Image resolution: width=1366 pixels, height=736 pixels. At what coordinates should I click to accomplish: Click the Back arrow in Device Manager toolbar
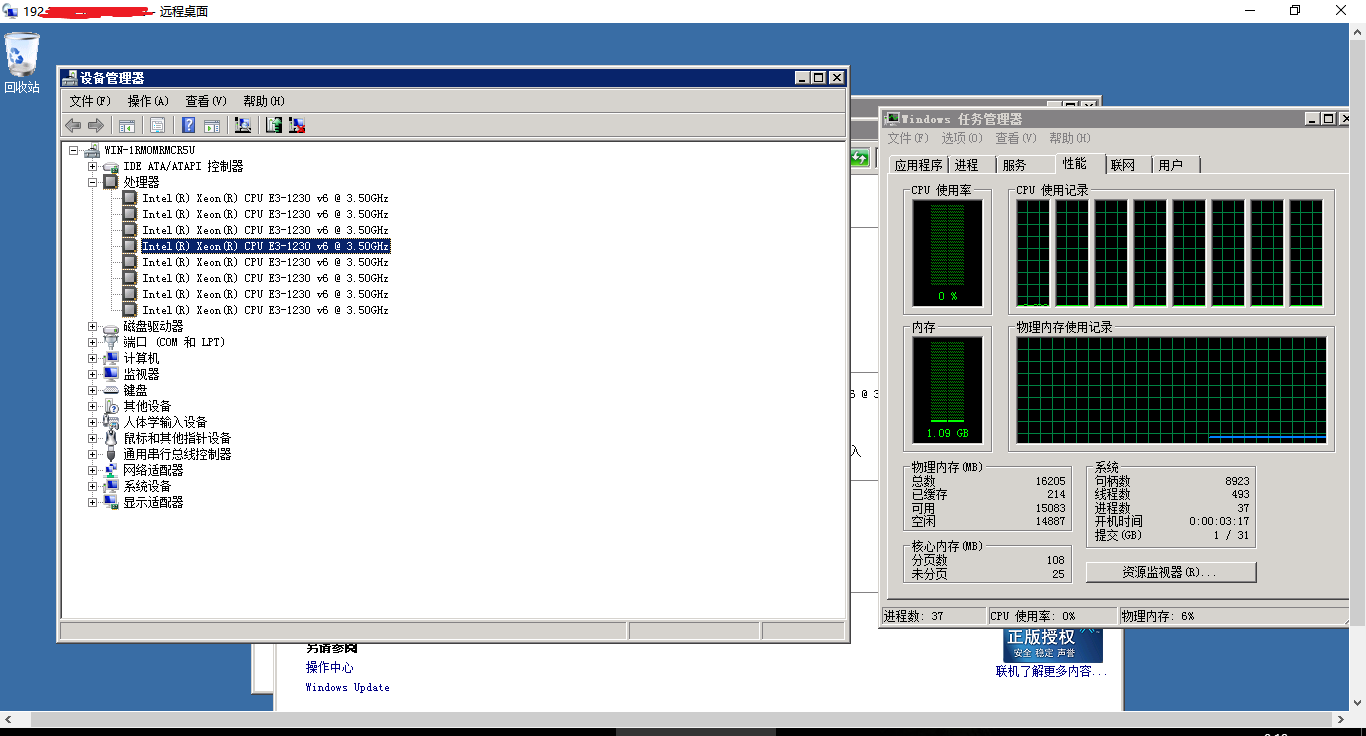73,125
